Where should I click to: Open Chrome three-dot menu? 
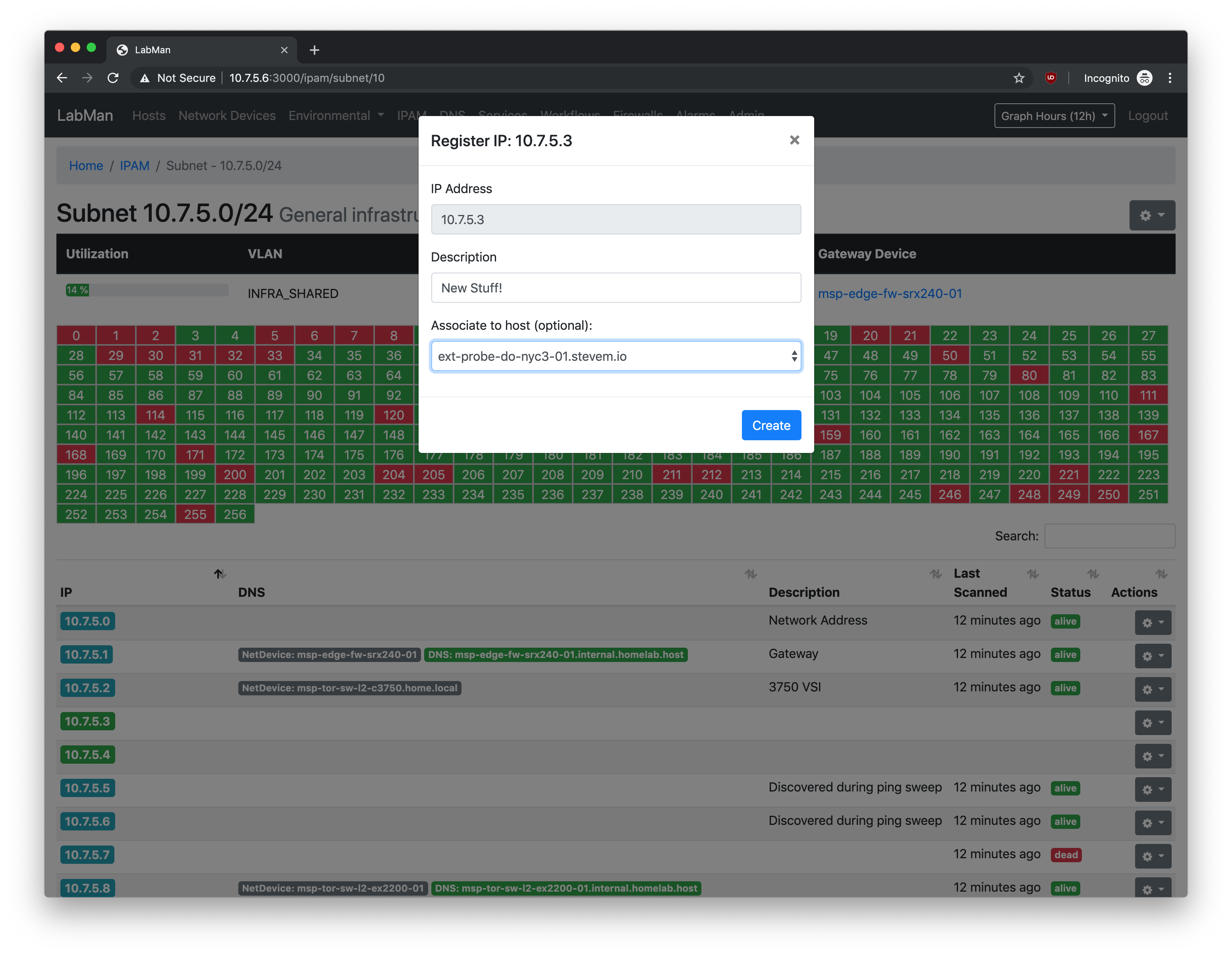(1170, 78)
